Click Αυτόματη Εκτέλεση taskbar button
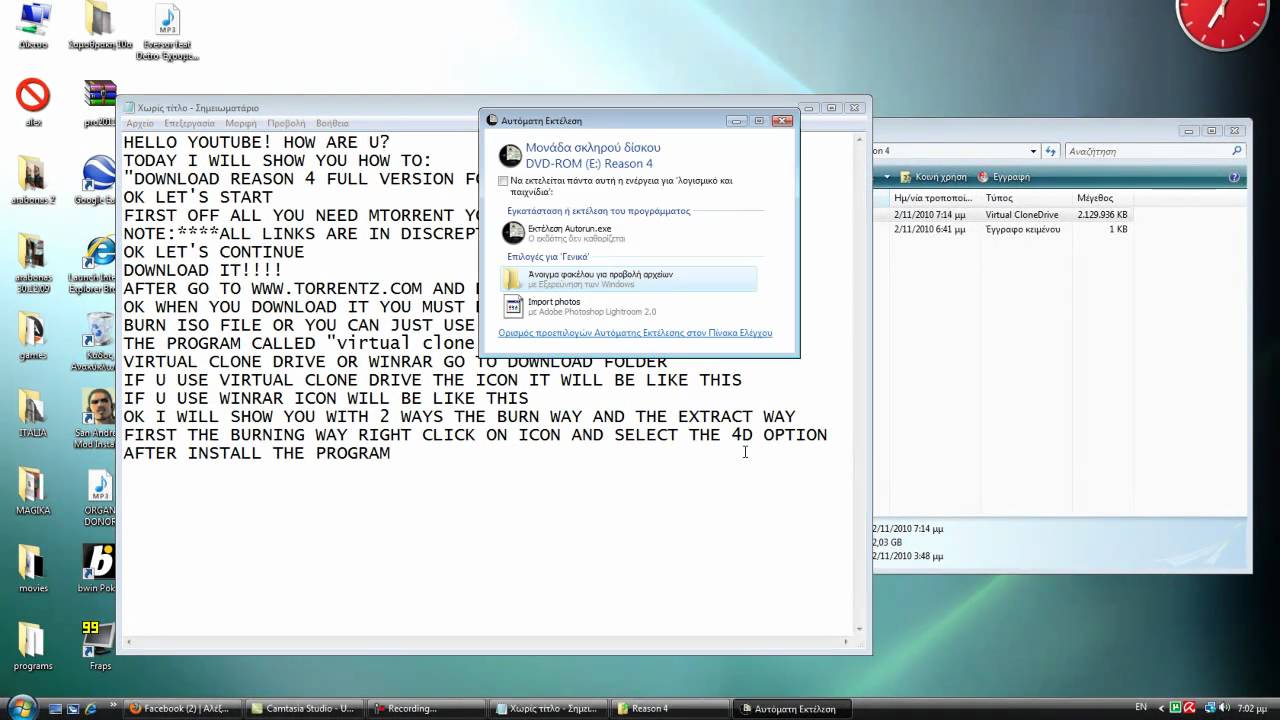 point(792,708)
